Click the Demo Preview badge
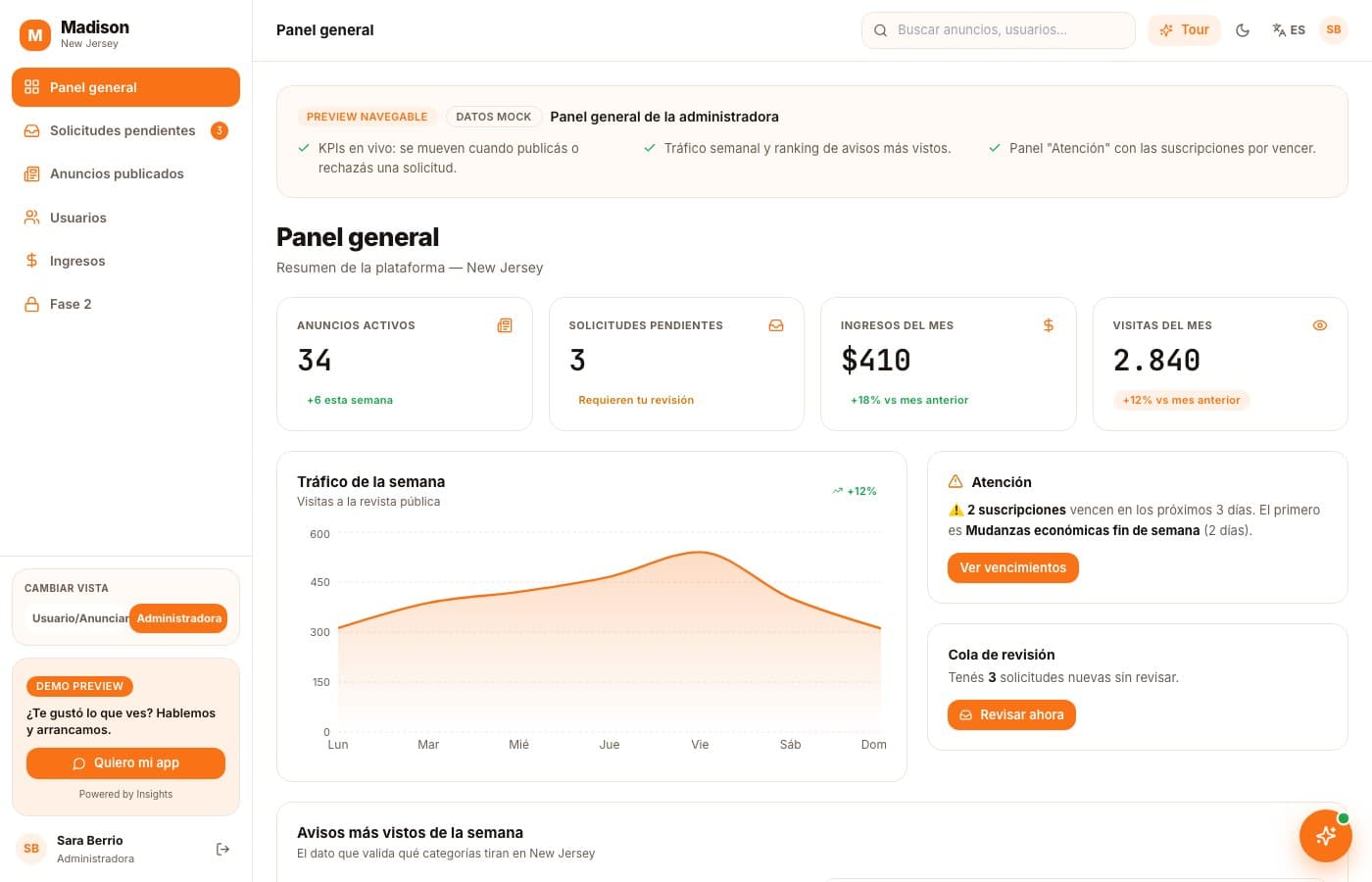 [x=79, y=686]
